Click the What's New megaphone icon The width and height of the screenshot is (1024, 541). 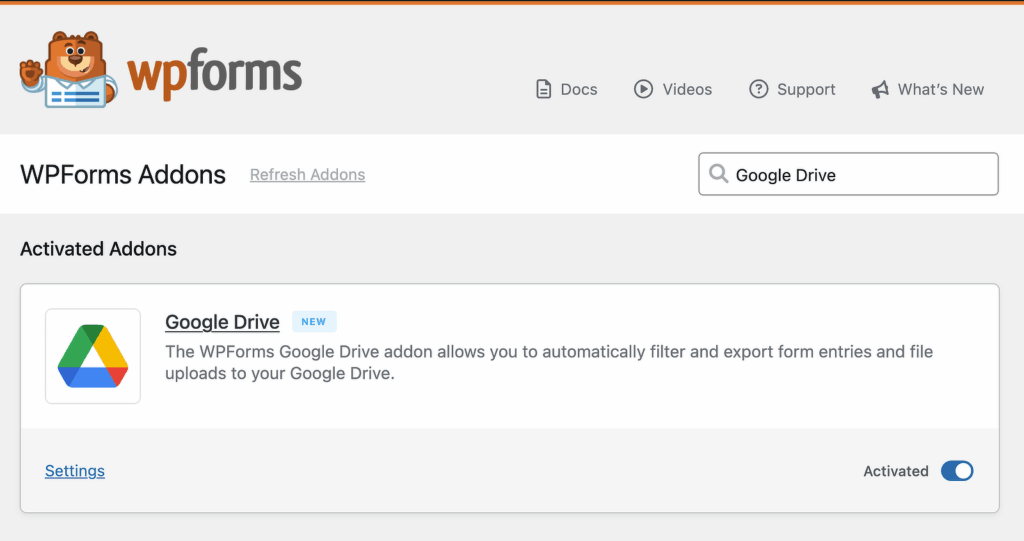click(x=880, y=90)
